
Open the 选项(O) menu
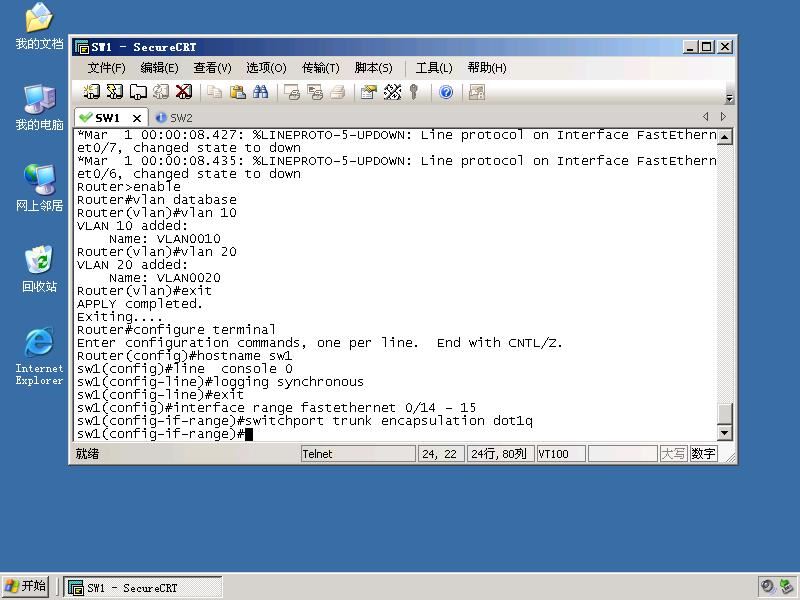tap(266, 68)
